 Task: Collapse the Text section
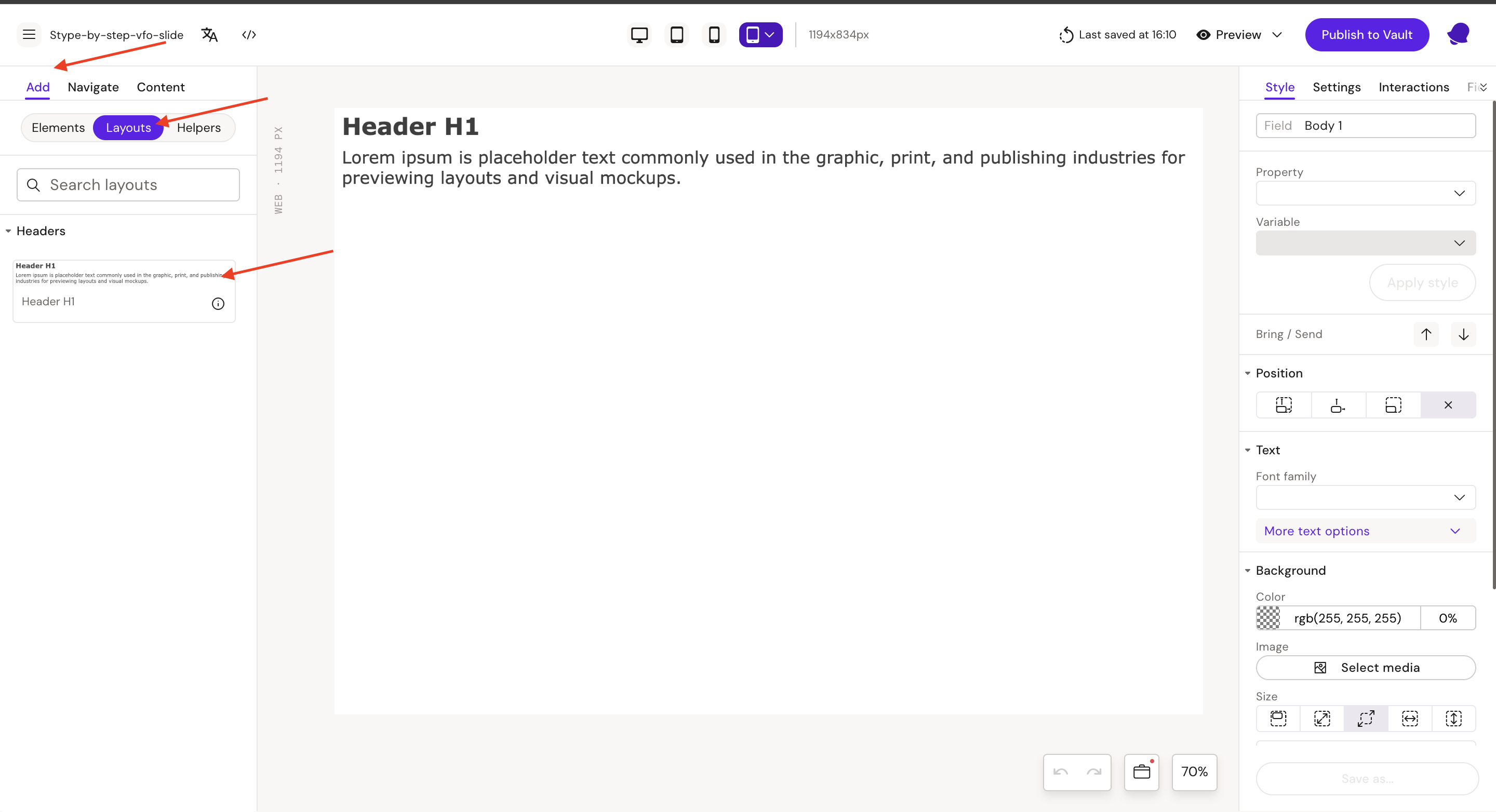click(1247, 451)
